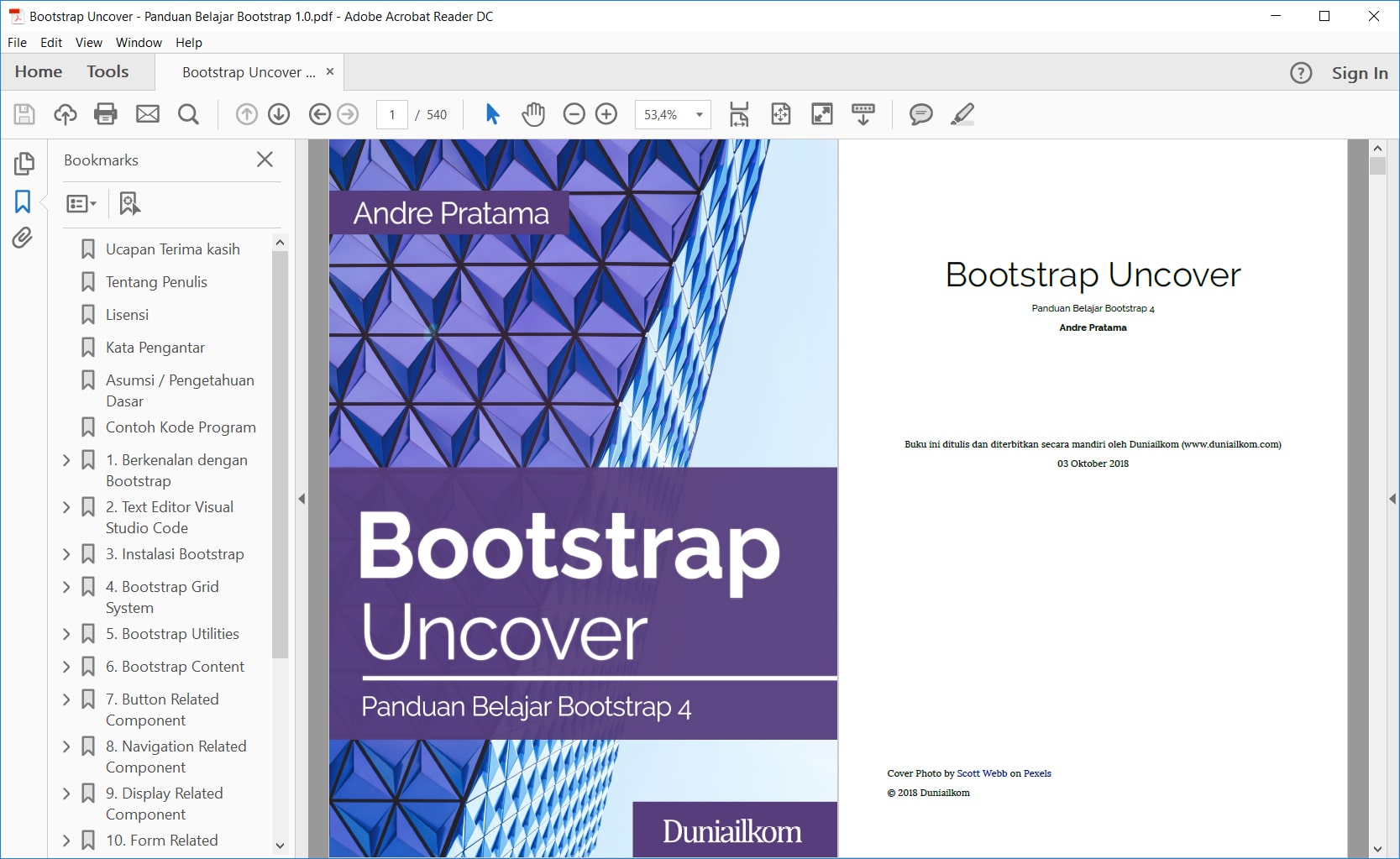Close the Bookmarks panel
Image resolution: width=1400 pixels, height=859 pixels.
tap(265, 160)
